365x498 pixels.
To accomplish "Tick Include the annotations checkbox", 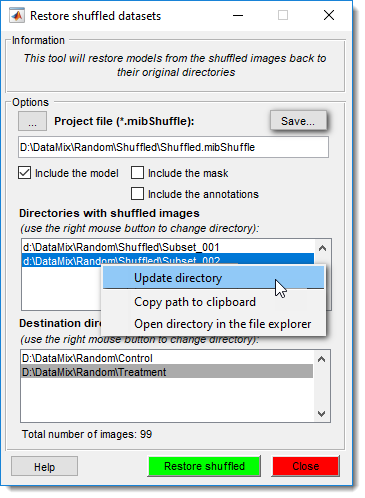I will click(137, 194).
